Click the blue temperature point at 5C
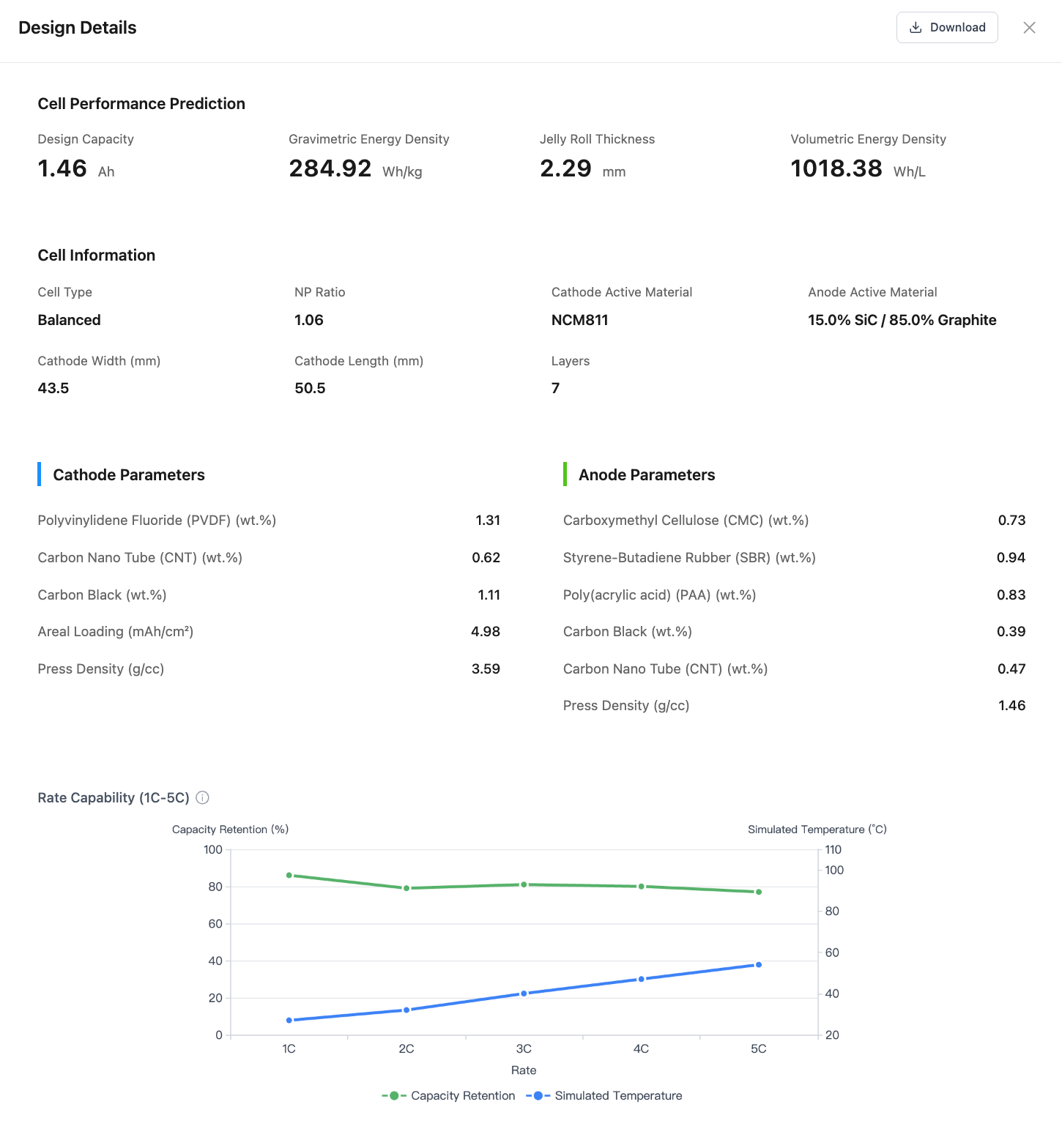The image size is (1062, 1148). [759, 965]
